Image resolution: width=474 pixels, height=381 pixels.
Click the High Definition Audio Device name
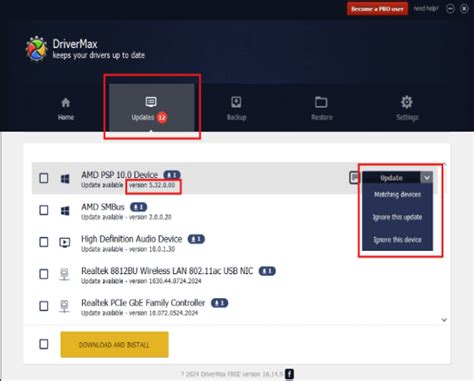132,239
